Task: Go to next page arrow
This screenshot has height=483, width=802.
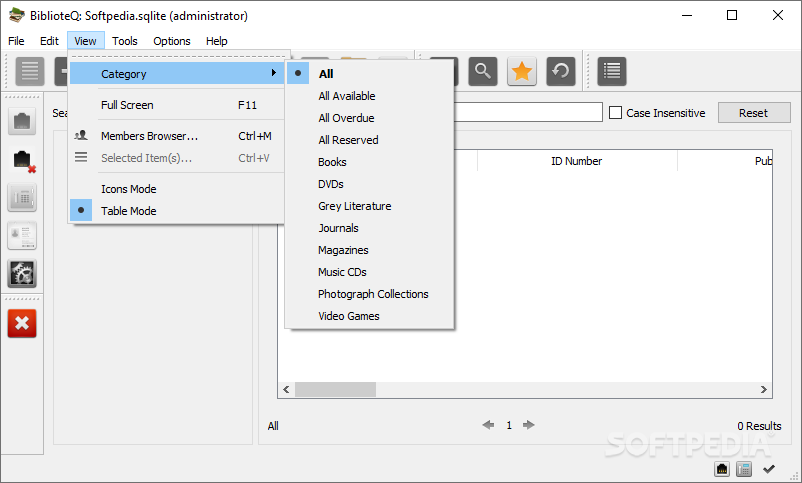Action: pyautogui.click(x=529, y=425)
